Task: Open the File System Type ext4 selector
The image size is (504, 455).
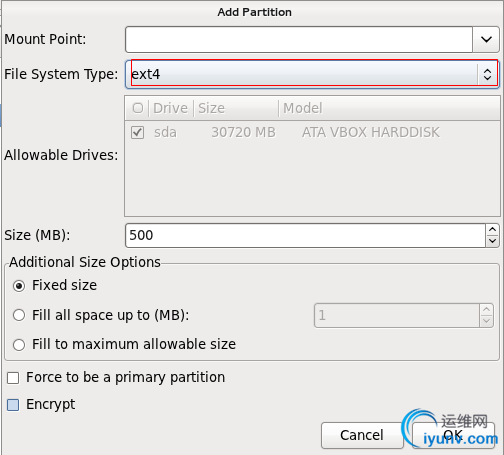Action: coord(312,74)
